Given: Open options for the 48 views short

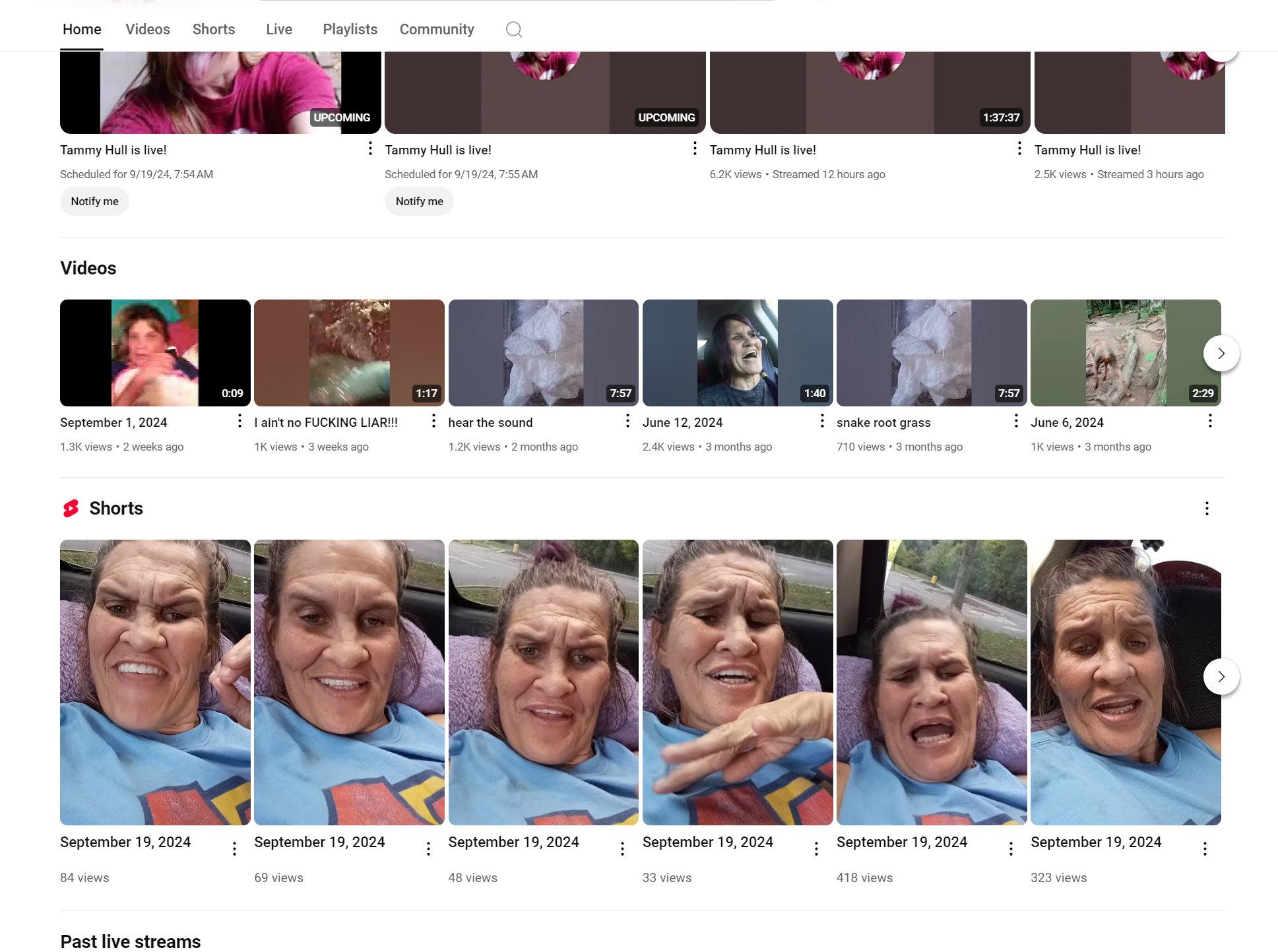Looking at the screenshot, I should click(622, 849).
